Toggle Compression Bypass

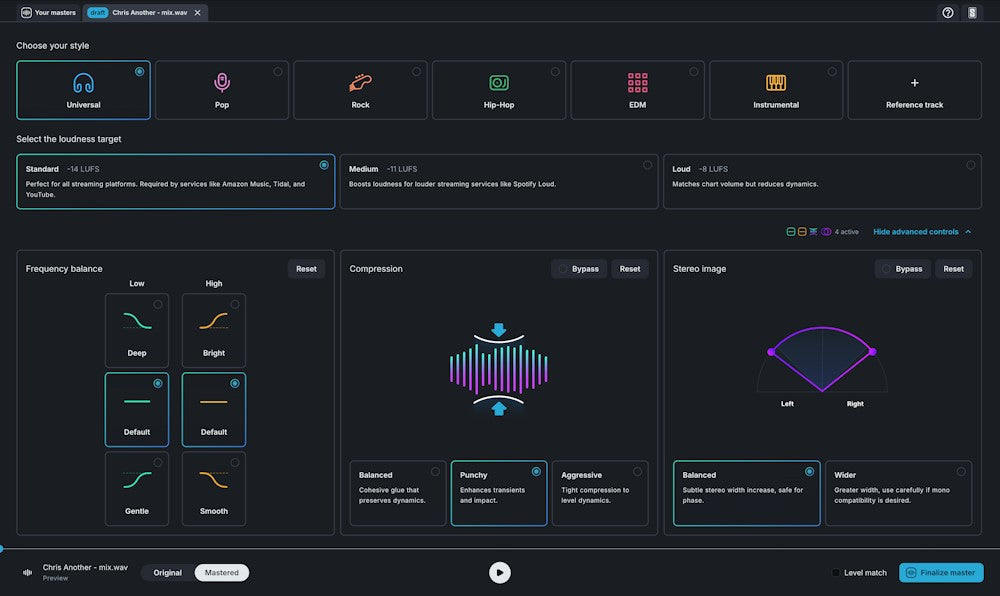579,269
